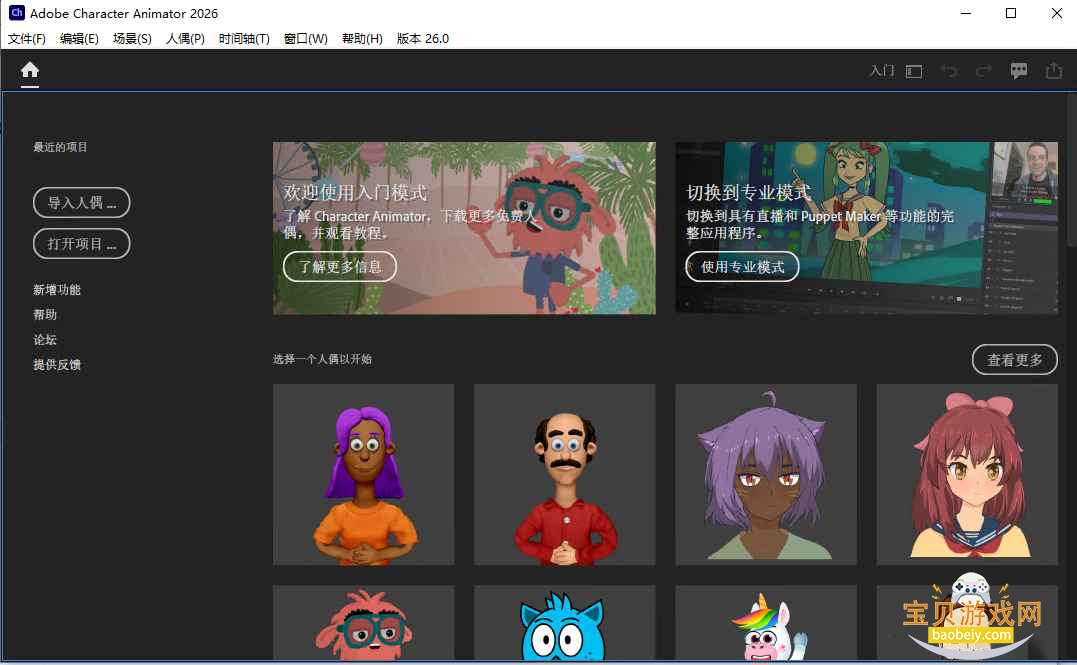Switch to 入门 starter mode
The width and height of the screenshot is (1077, 665).
(x=882, y=71)
